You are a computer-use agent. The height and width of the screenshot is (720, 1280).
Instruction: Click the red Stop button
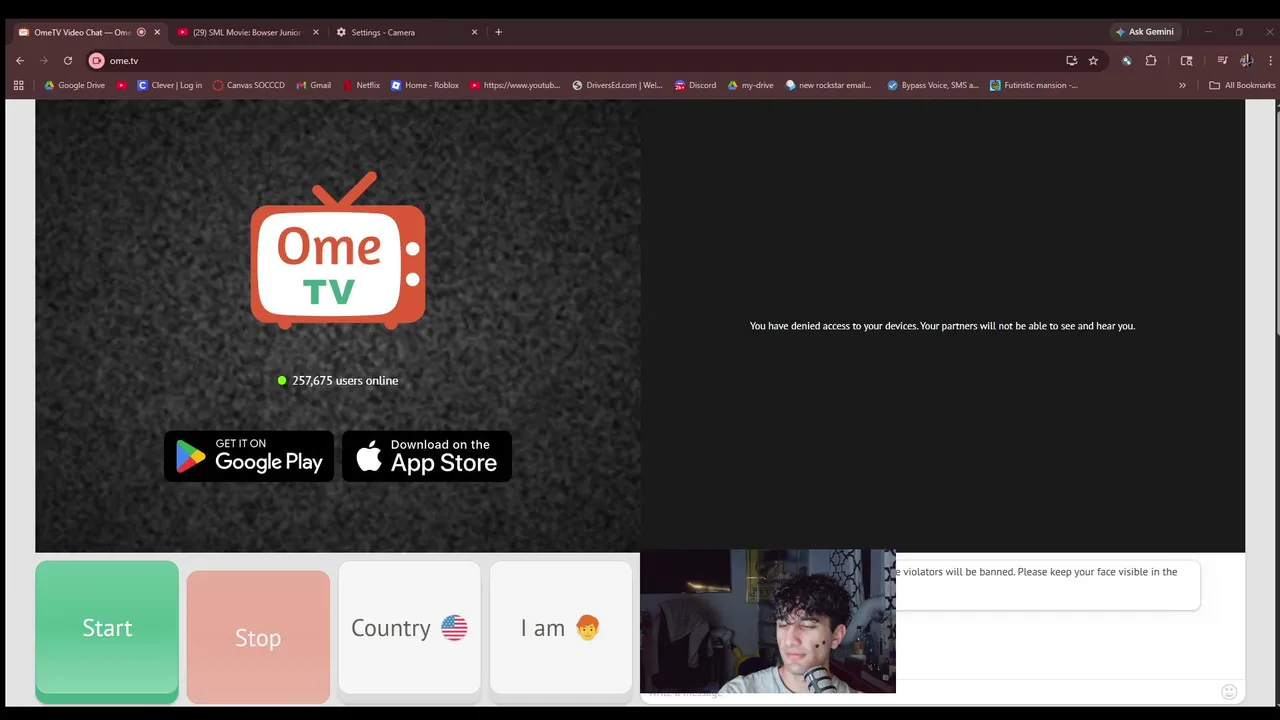[x=258, y=637]
